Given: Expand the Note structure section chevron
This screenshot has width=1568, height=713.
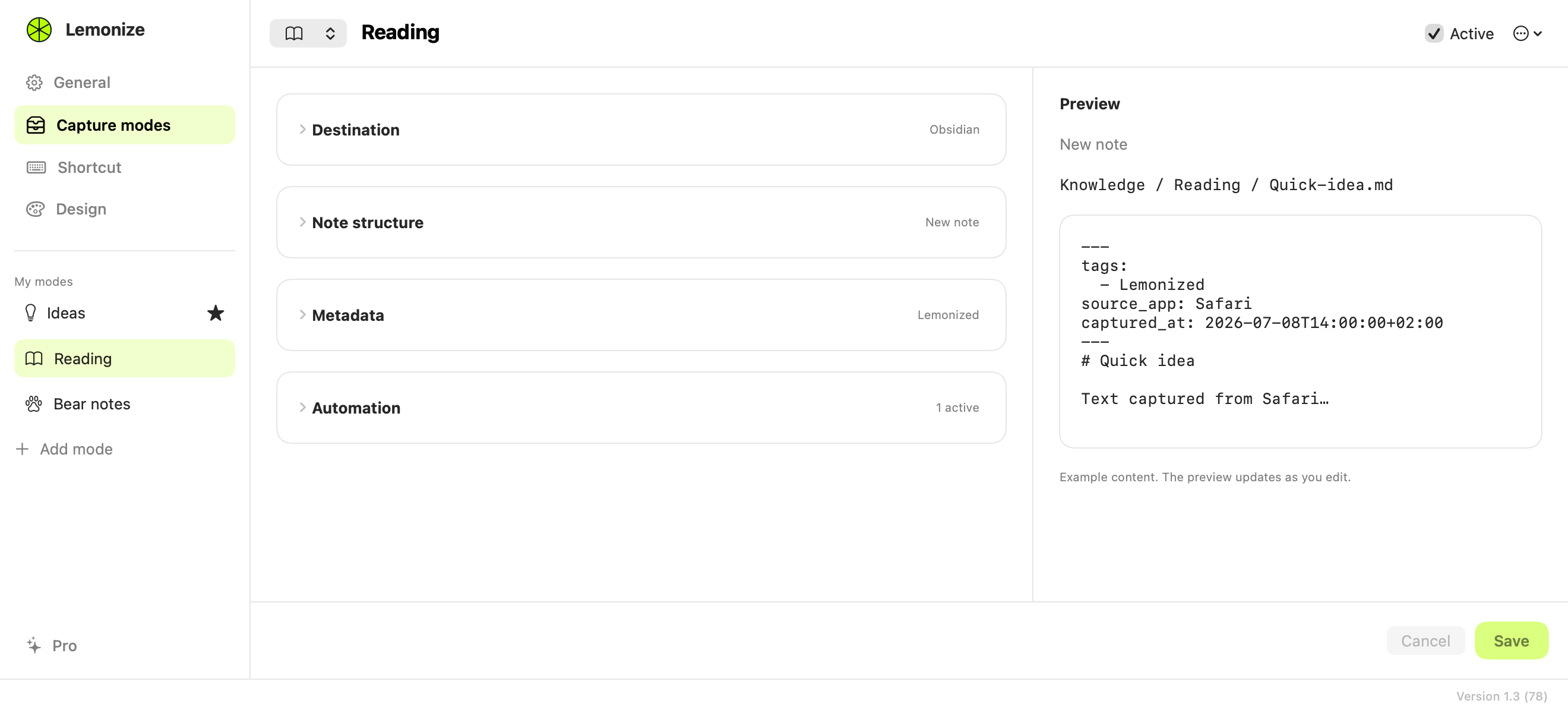Looking at the screenshot, I should pos(302,222).
